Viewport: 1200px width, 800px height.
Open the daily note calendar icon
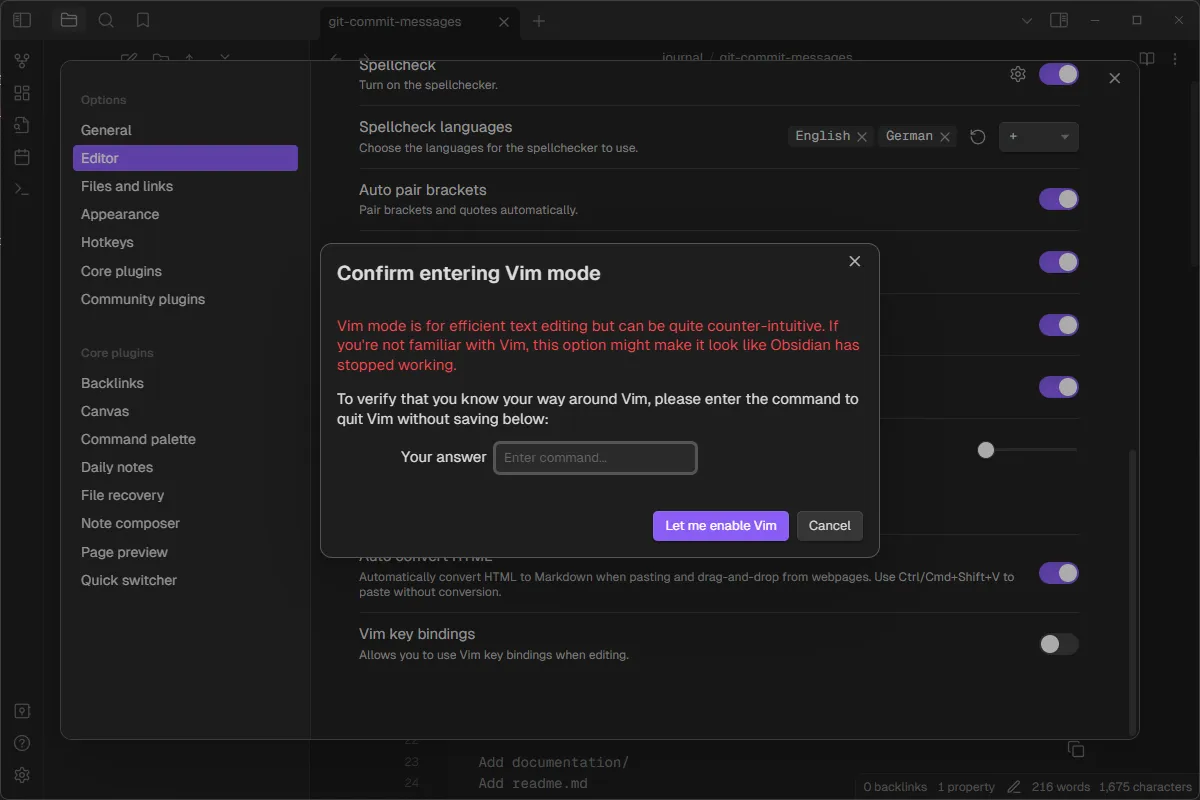(x=22, y=156)
